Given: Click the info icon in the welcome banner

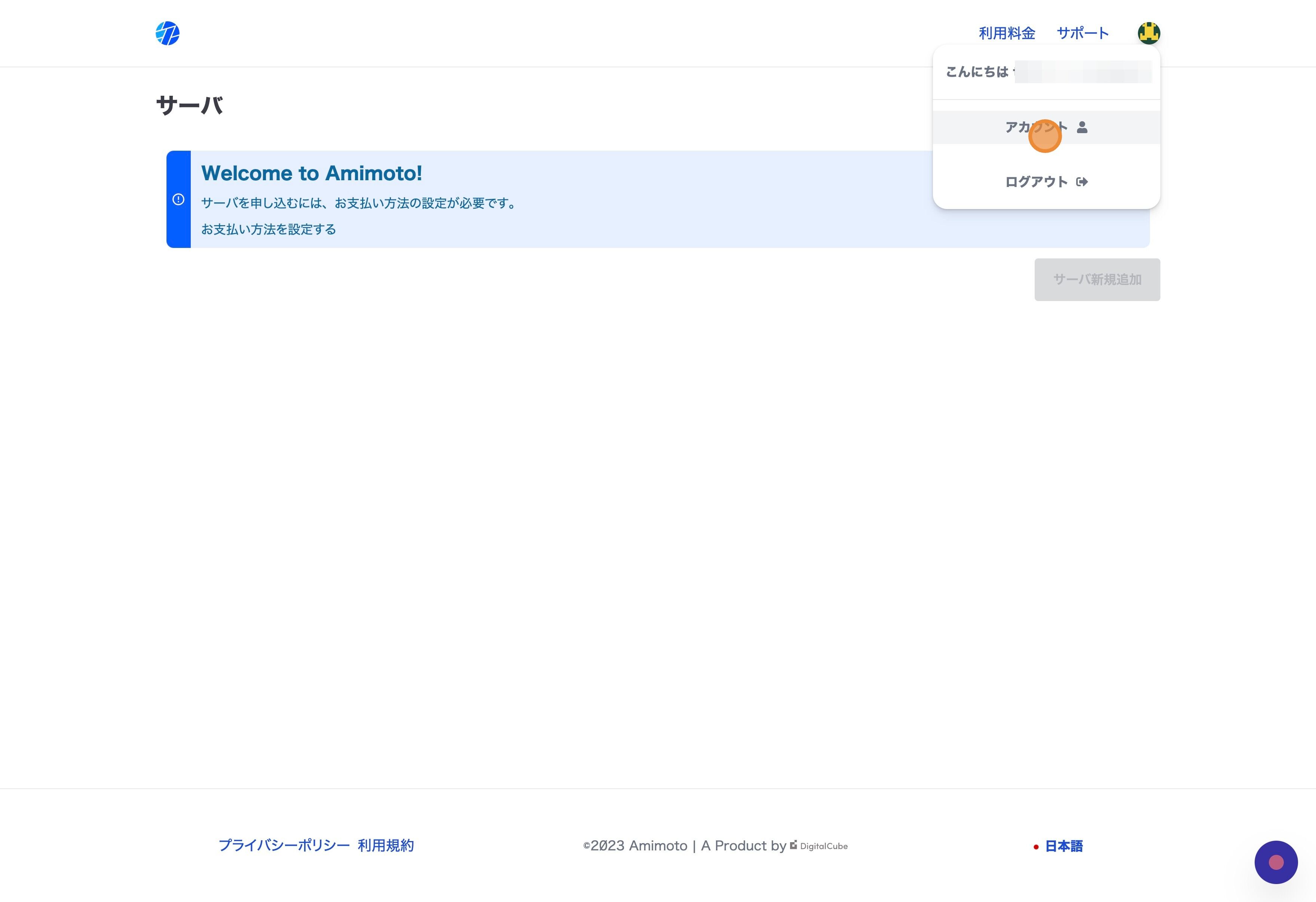Looking at the screenshot, I should coord(178,199).
